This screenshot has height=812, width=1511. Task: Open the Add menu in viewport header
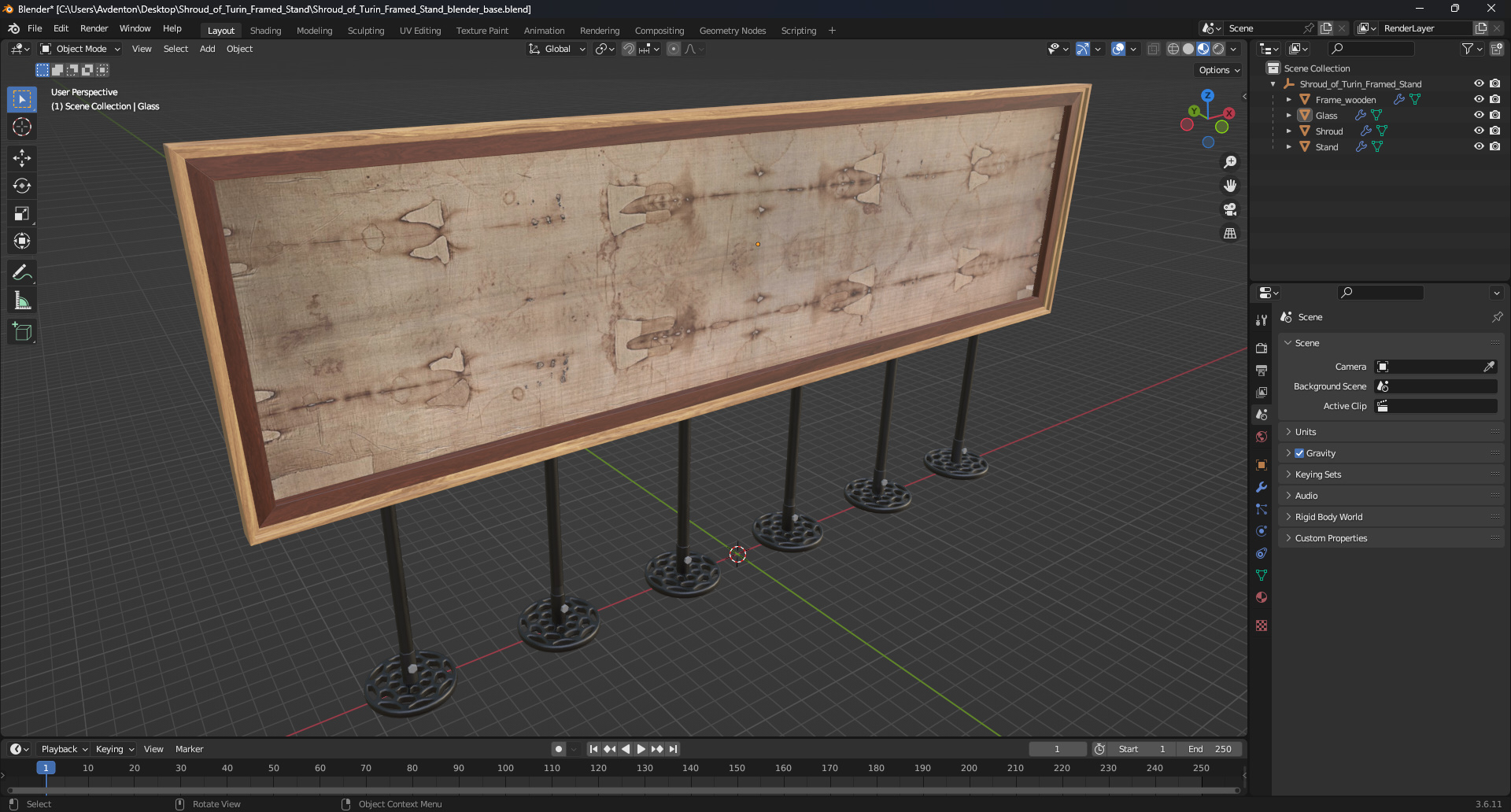click(x=207, y=49)
